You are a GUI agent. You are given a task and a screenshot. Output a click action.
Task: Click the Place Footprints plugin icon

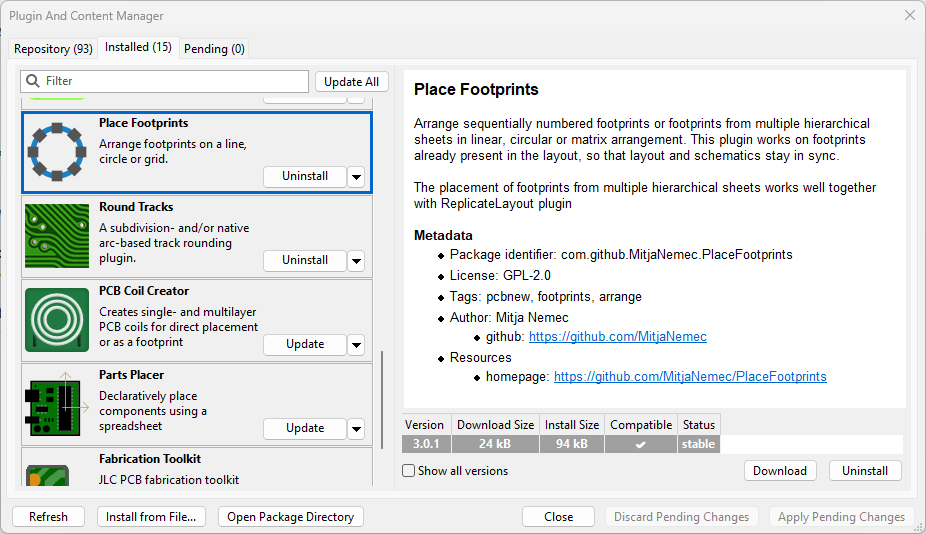click(x=58, y=152)
